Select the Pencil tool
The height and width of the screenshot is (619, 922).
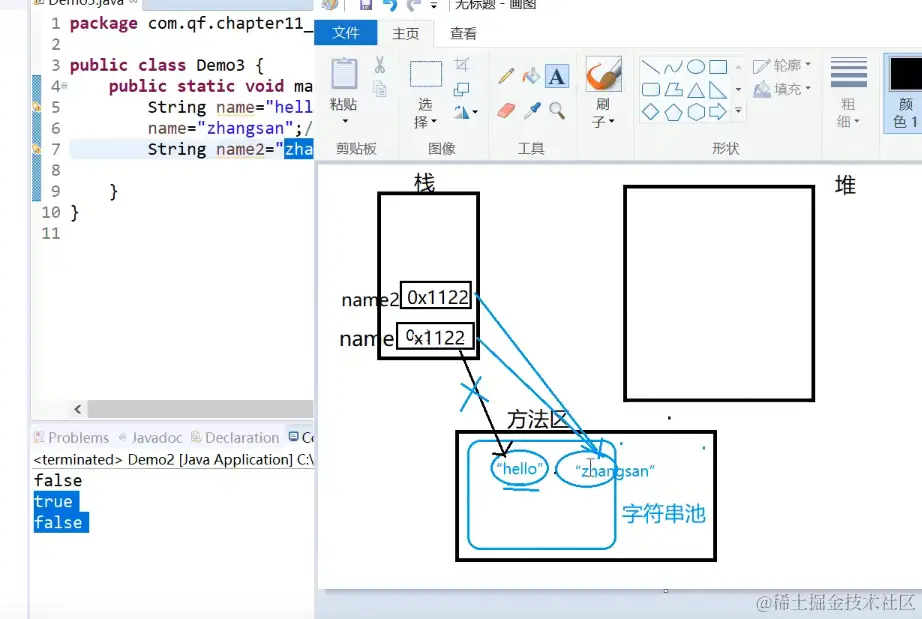point(506,76)
